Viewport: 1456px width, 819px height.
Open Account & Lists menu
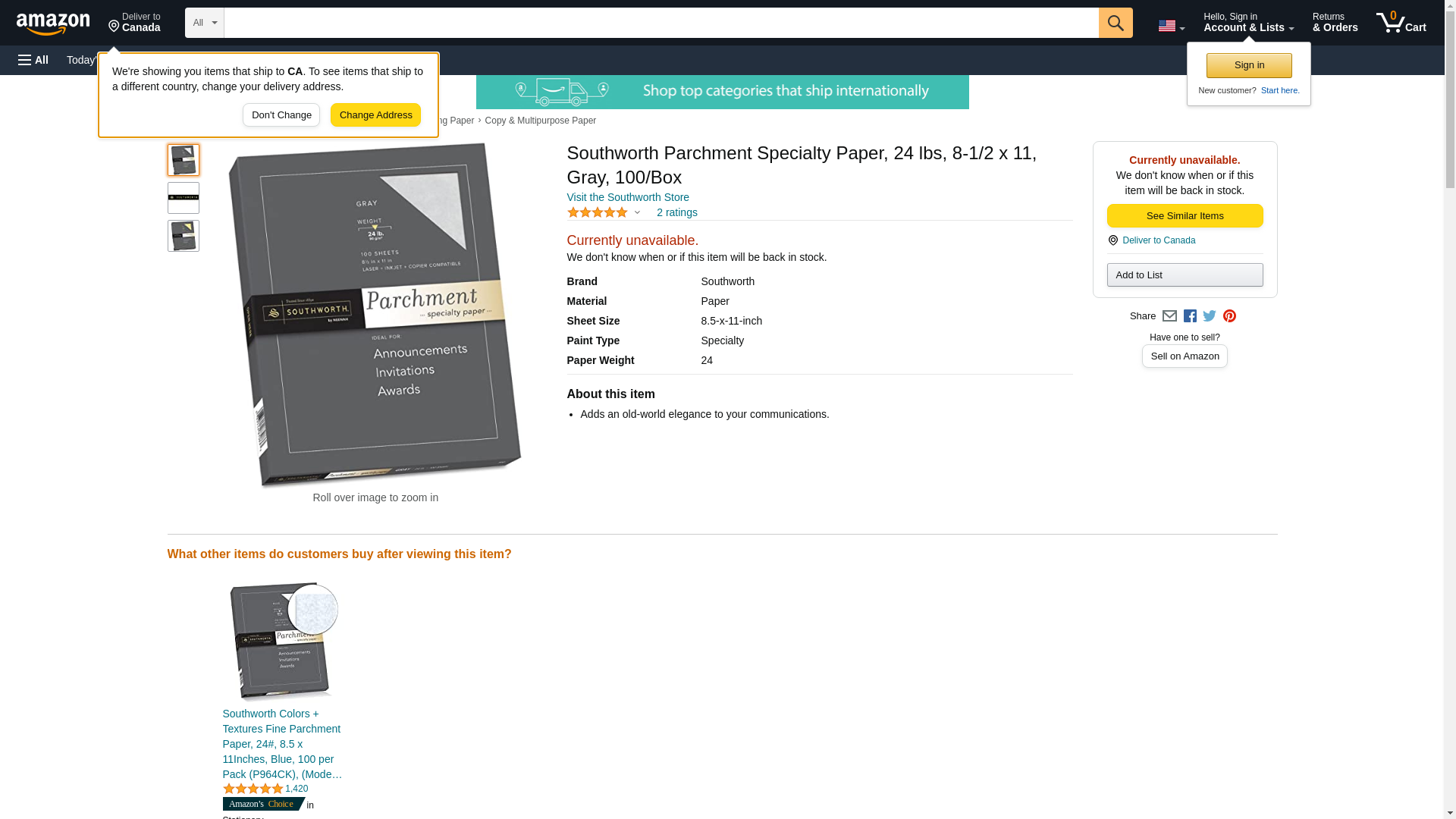click(x=1248, y=22)
